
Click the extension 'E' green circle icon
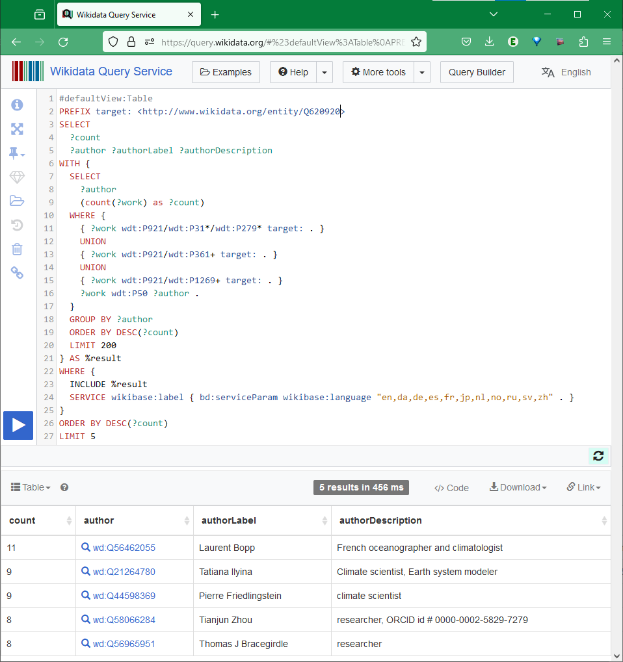click(x=513, y=42)
